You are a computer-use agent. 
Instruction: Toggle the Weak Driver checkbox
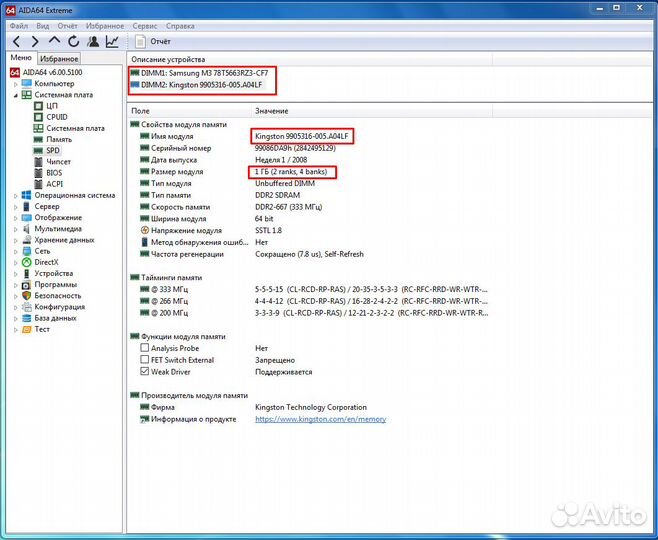(145, 371)
